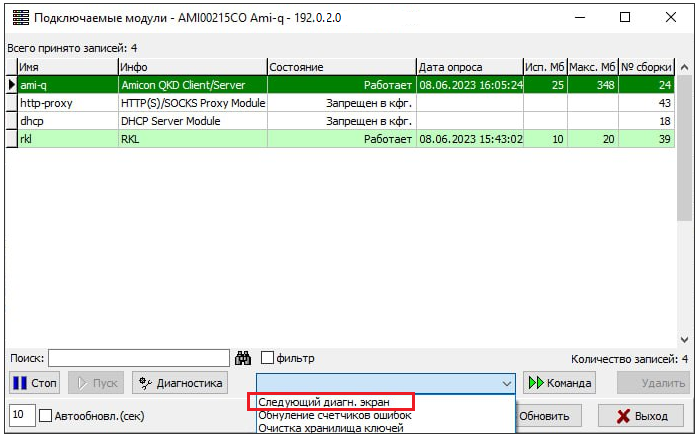The height and width of the screenshot is (438, 699).
Task: Click the window title bar app icon
Action: (x=19, y=17)
